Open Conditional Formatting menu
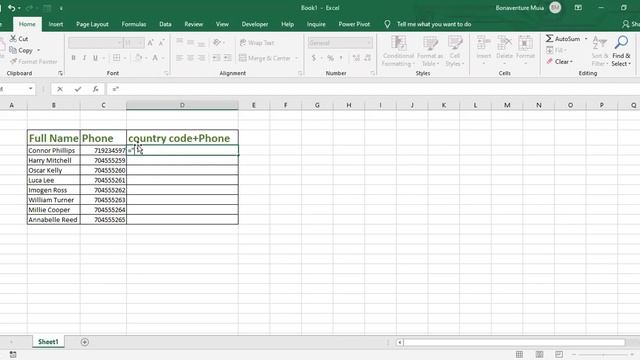Screen dimensions: 640x360 click(398, 51)
